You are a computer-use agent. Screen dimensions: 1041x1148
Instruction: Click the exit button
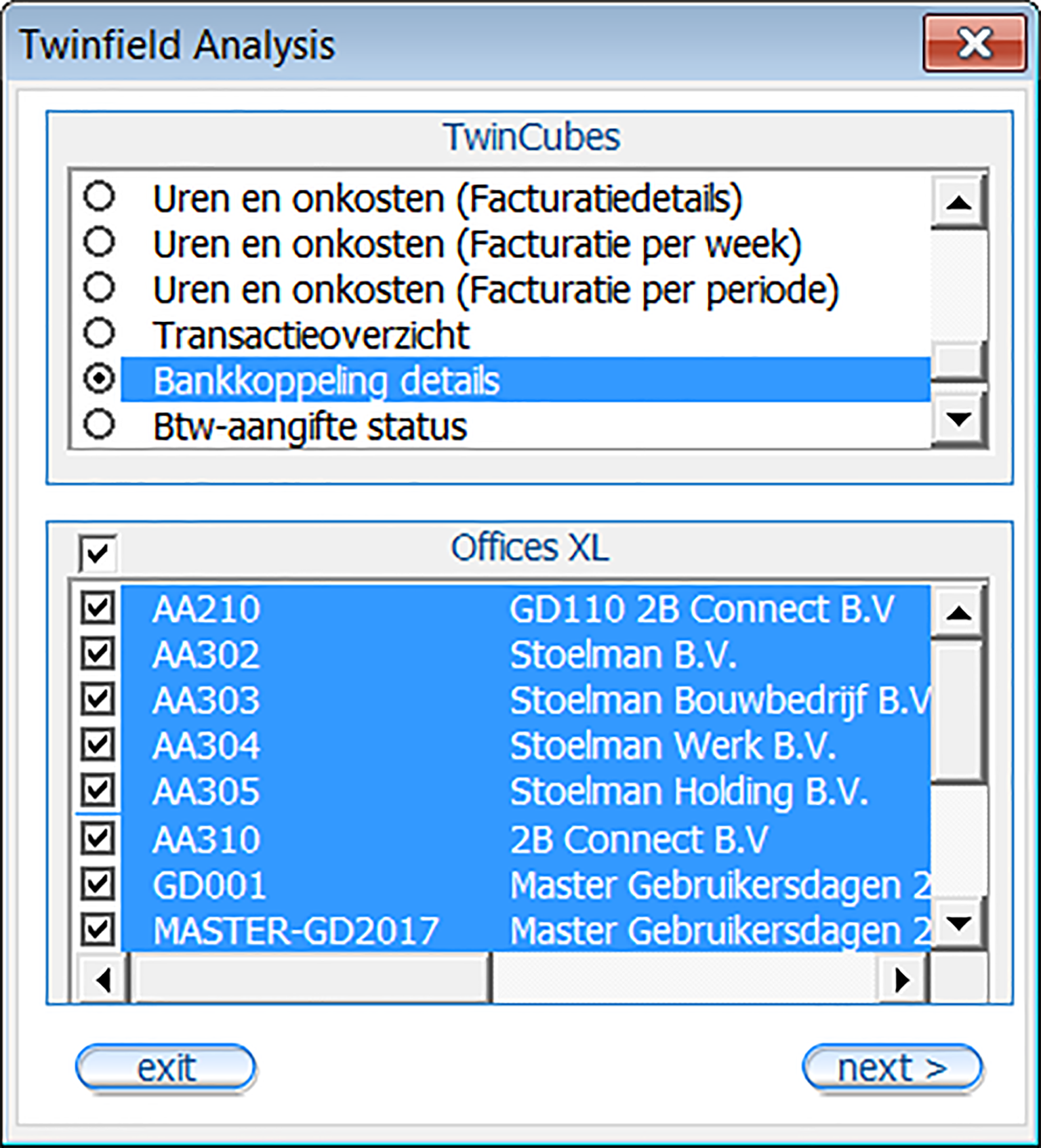(166, 1069)
